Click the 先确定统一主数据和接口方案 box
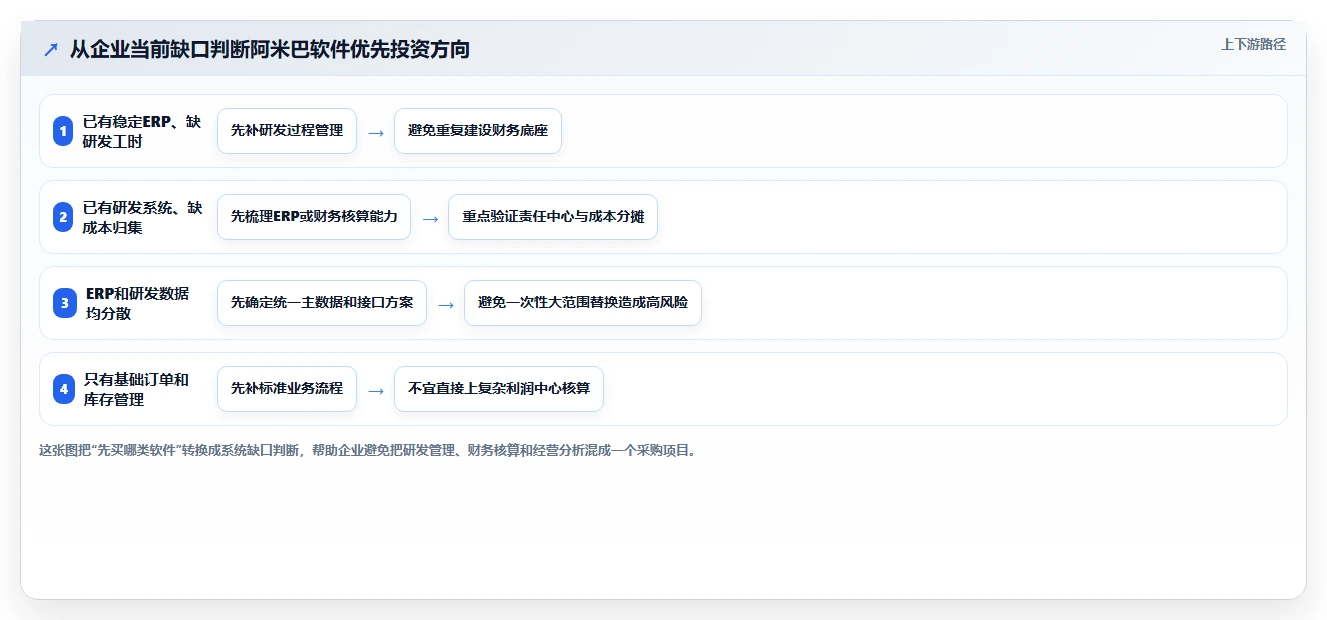 click(322, 303)
